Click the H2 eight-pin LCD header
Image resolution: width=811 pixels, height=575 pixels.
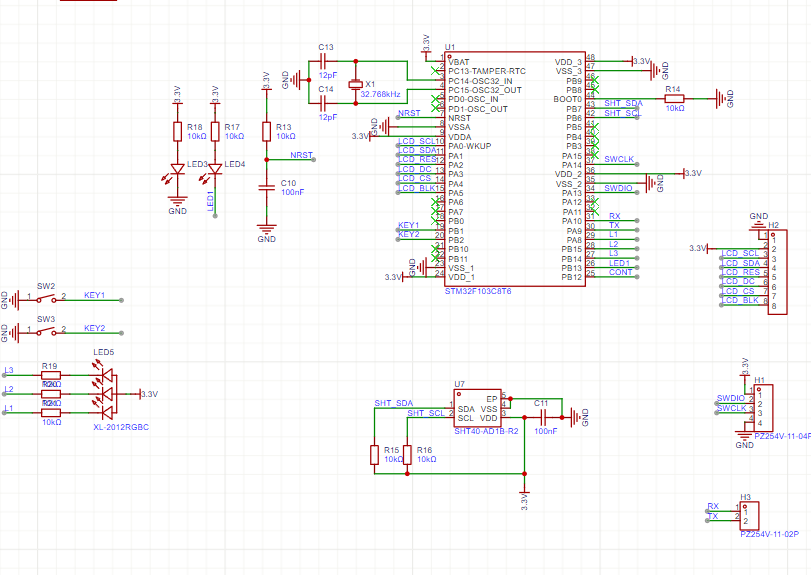point(777,272)
